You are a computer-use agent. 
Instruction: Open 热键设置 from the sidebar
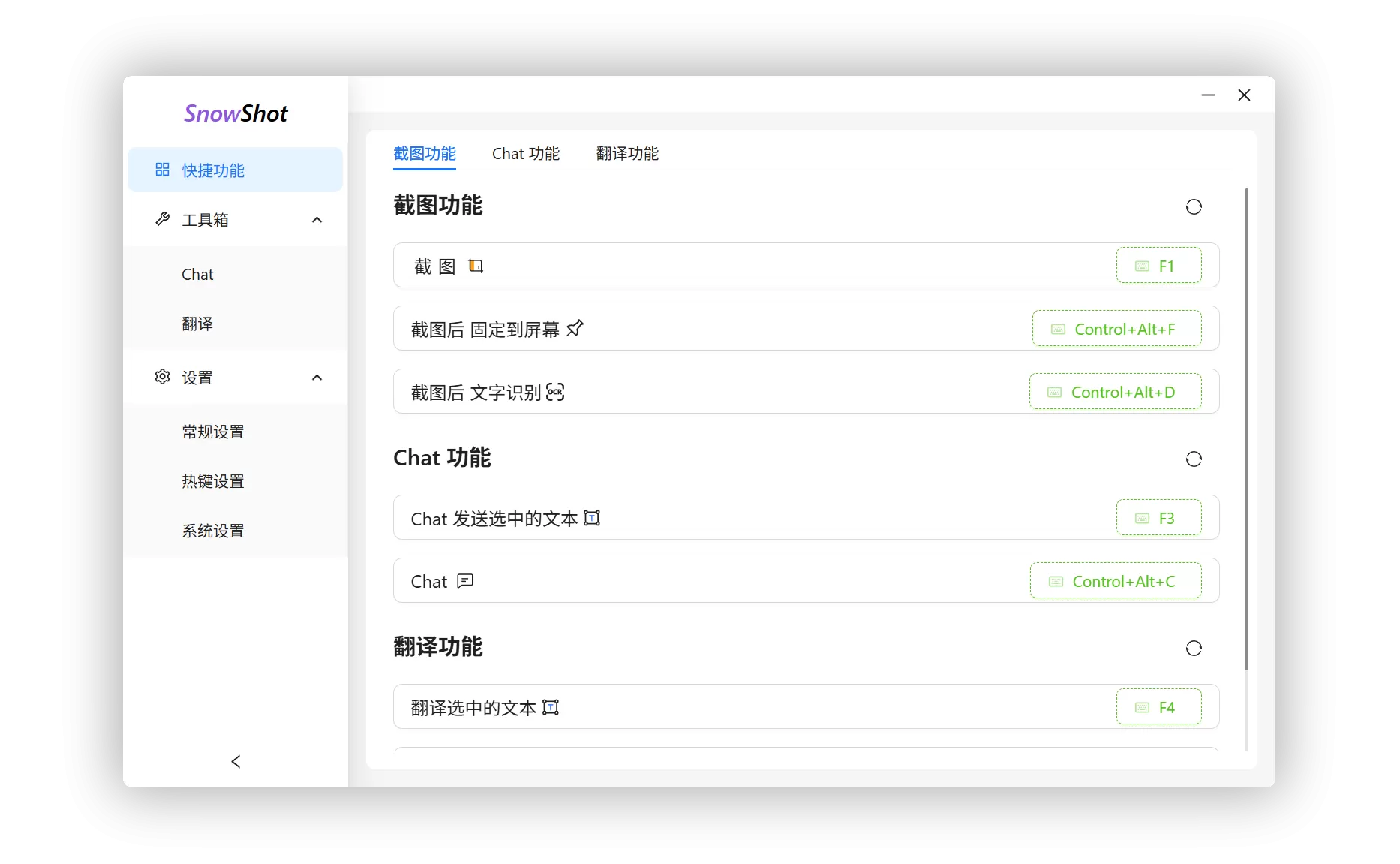pos(213,481)
